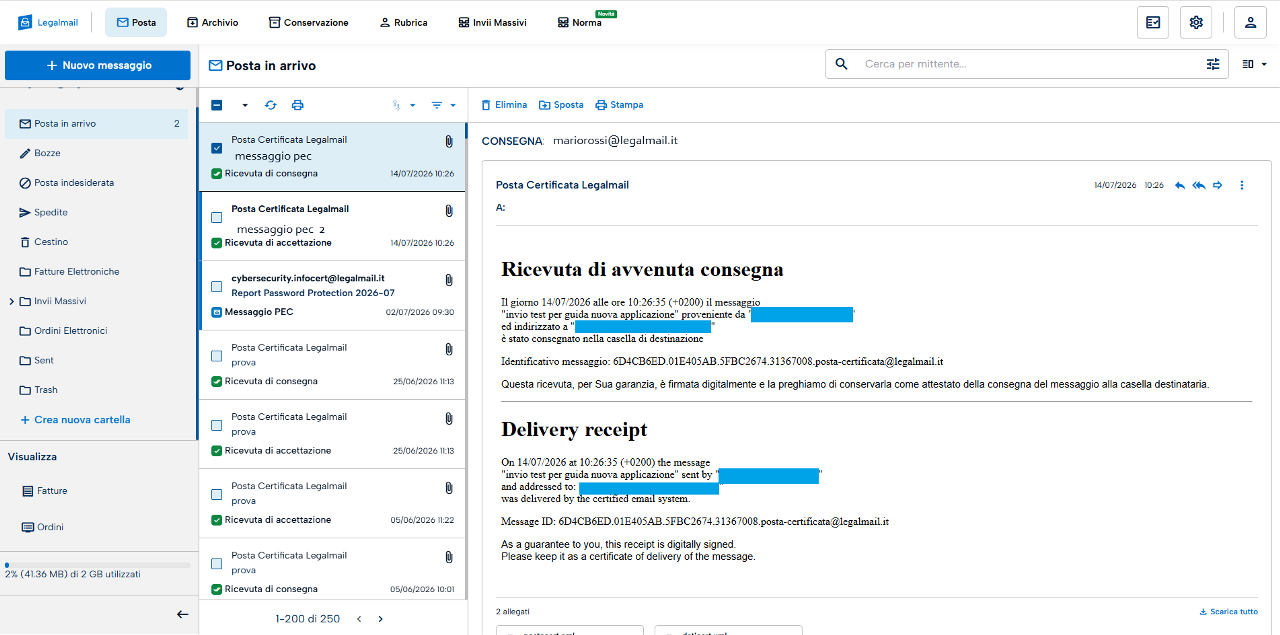This screenshot has width=1280, height=635.
Task: Open the Rubrica tab
Action: tap(403, 22)
